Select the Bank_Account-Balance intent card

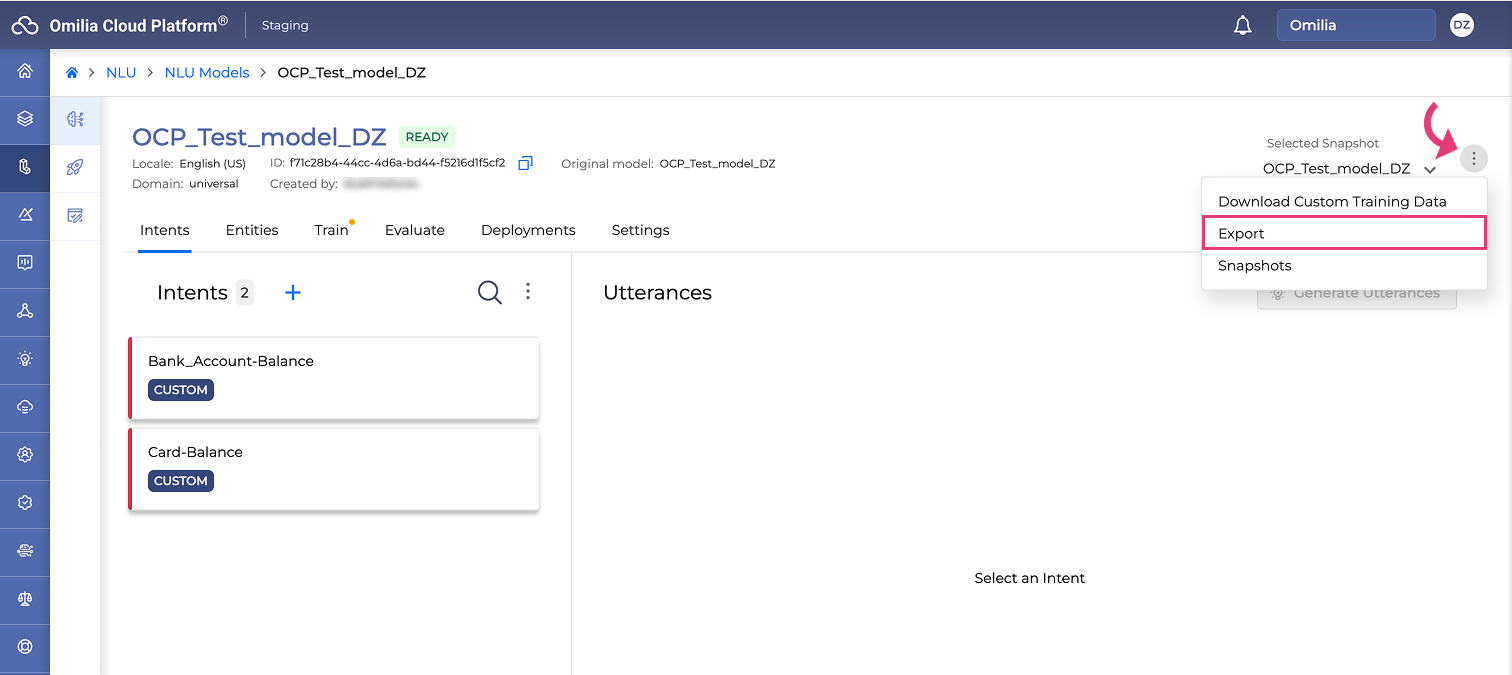click(x=334, y=377)
